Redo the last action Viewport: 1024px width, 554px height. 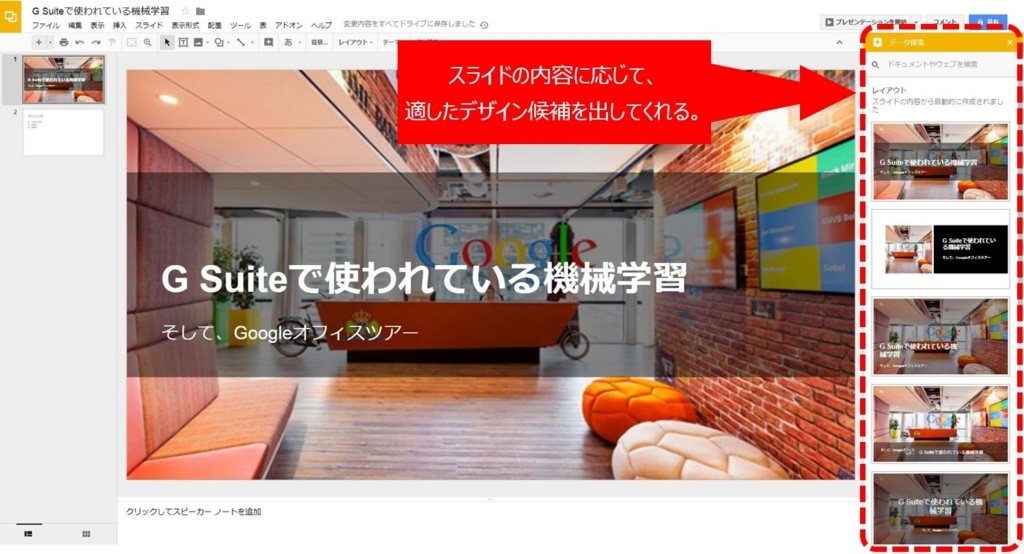pyautogui.click(x=95, y=42)
